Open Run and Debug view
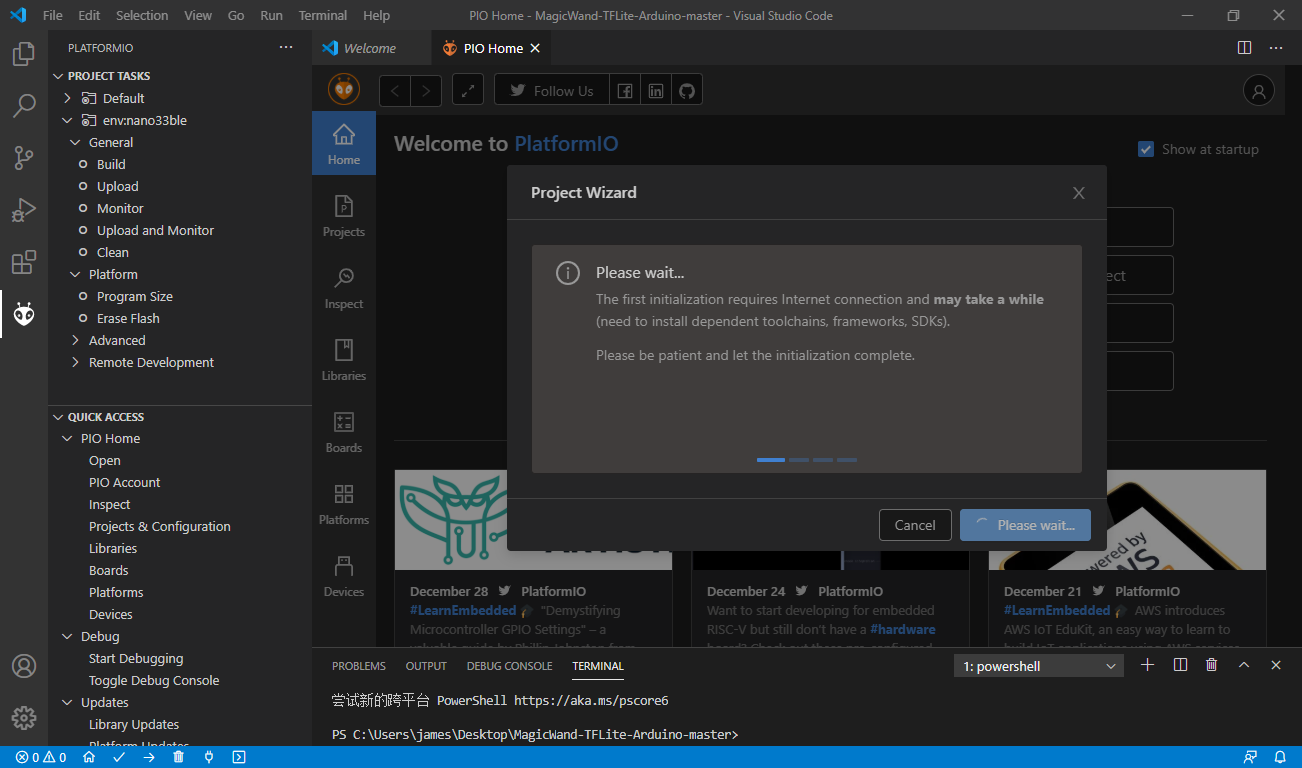This screenshot has width=1302, height=768. [x=24, y=210]
